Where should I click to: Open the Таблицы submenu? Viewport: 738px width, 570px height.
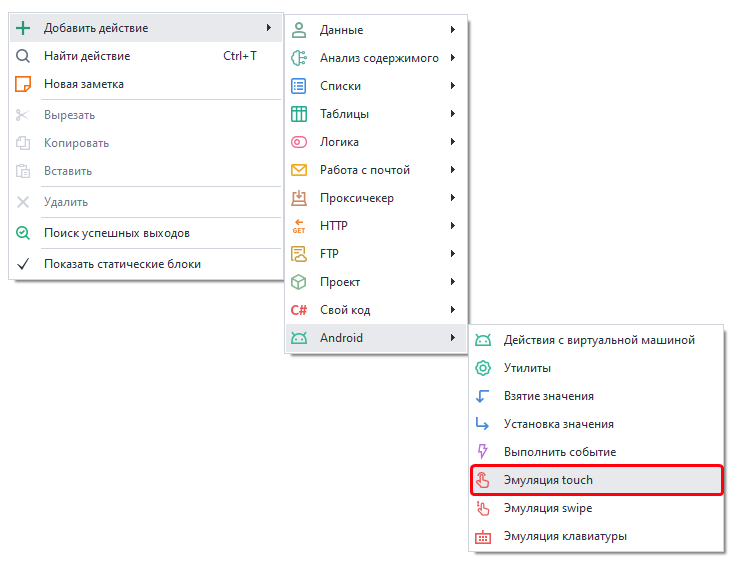tap(344, 114)
